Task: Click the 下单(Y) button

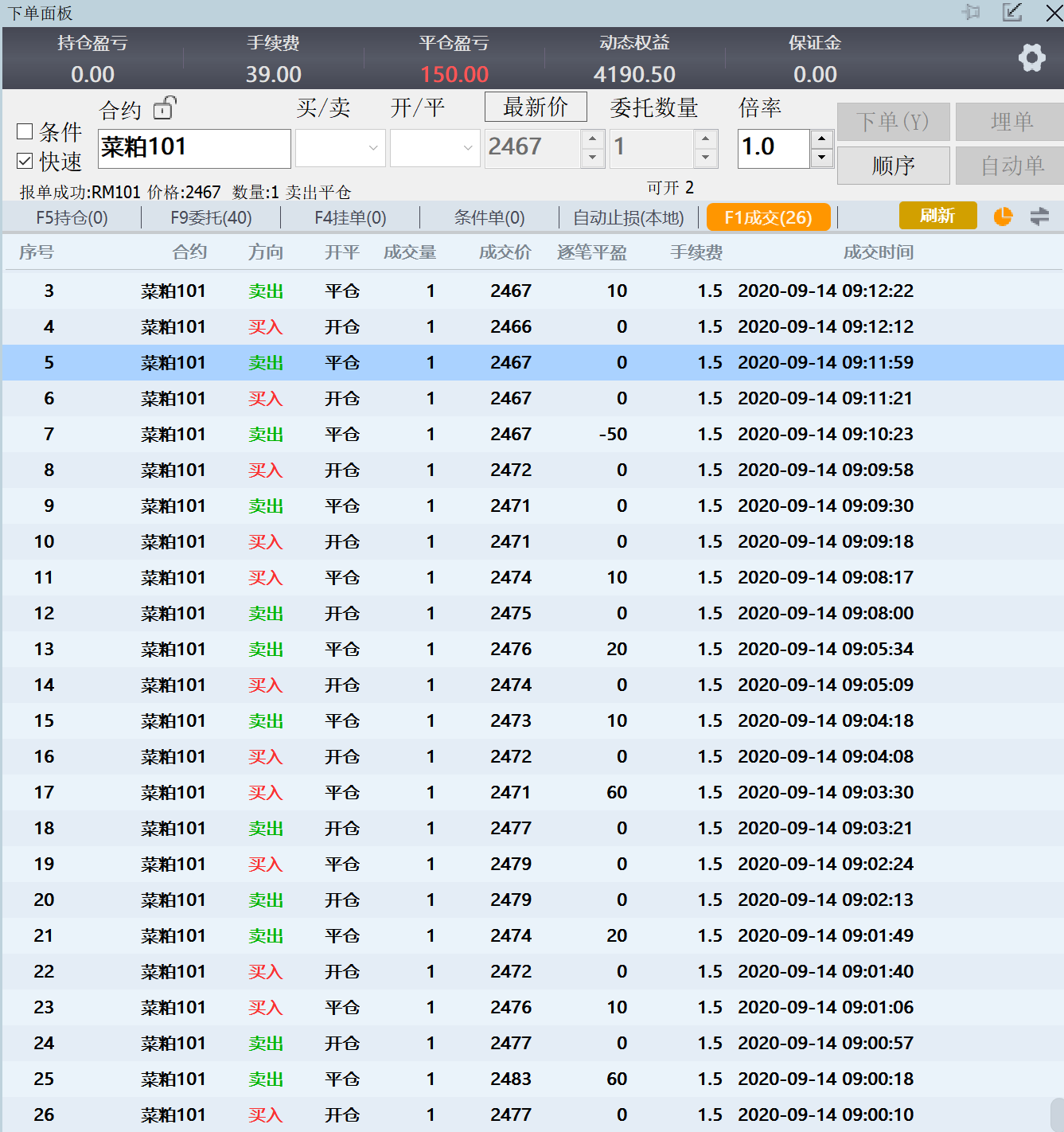Action: pyautogui.click(x=893, y=122)
